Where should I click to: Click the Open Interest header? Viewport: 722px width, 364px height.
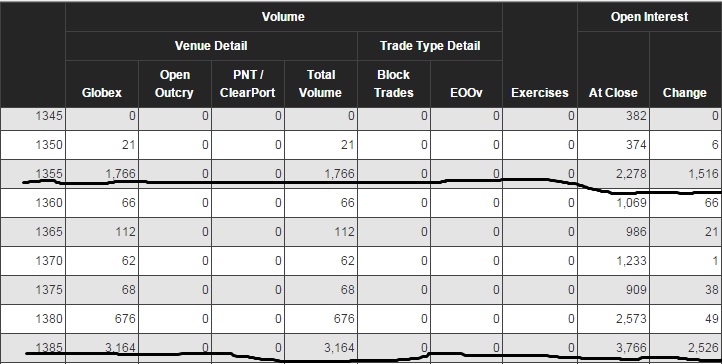click(649, 17)
